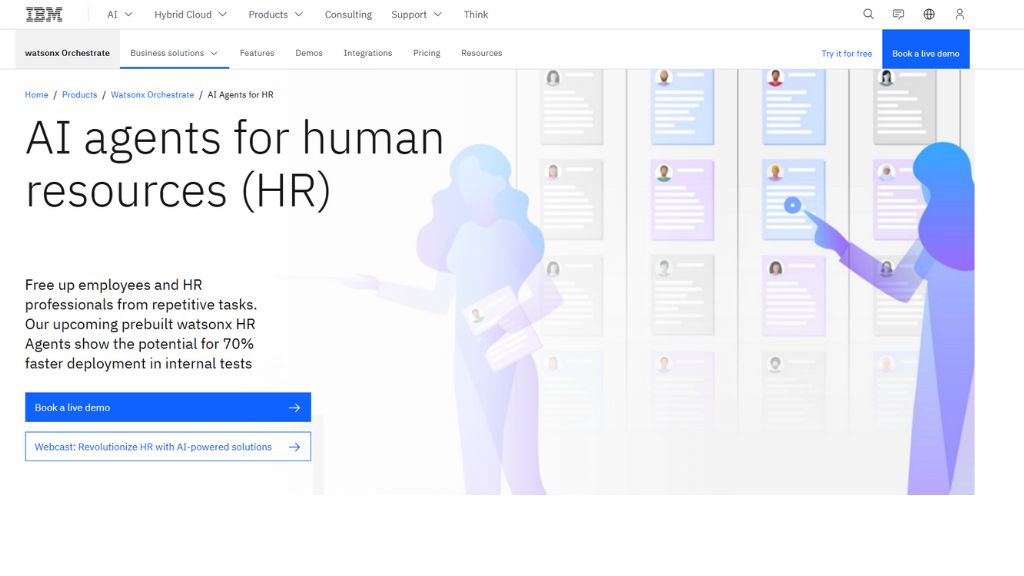Expand the Hybrid Cloud menu
Image resolution: width=1024 pixels, height=576 pixels.
pyautogui.click(x=190, y=14)
